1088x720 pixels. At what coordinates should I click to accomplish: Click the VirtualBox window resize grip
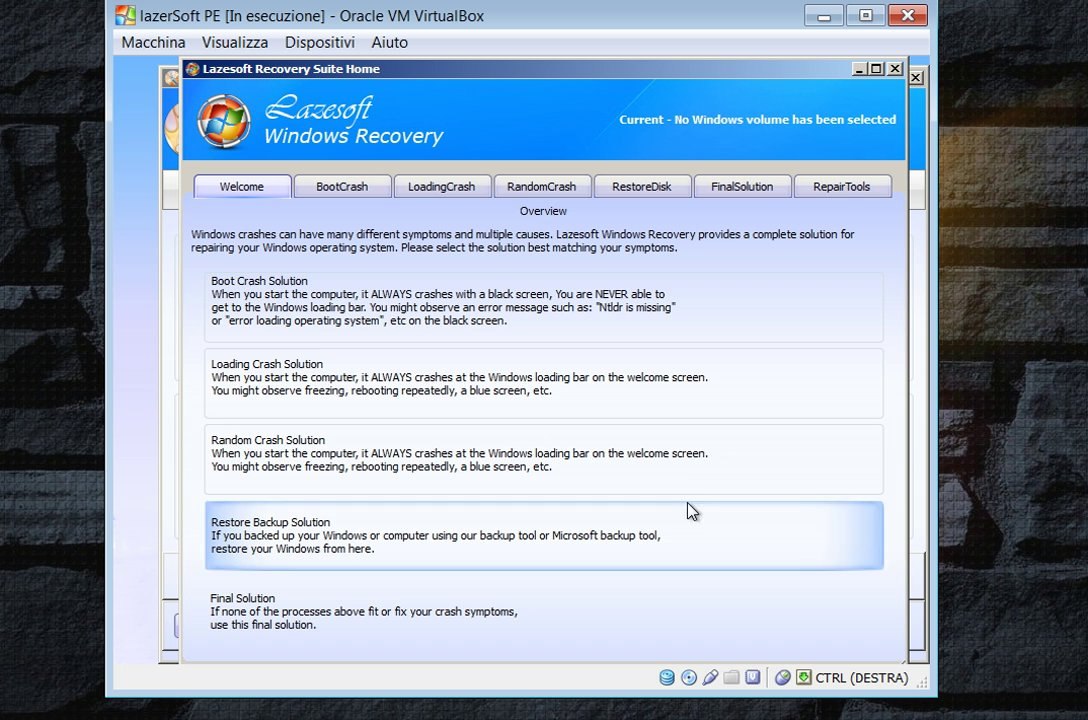pyautogui.click(x=921, y=682)
